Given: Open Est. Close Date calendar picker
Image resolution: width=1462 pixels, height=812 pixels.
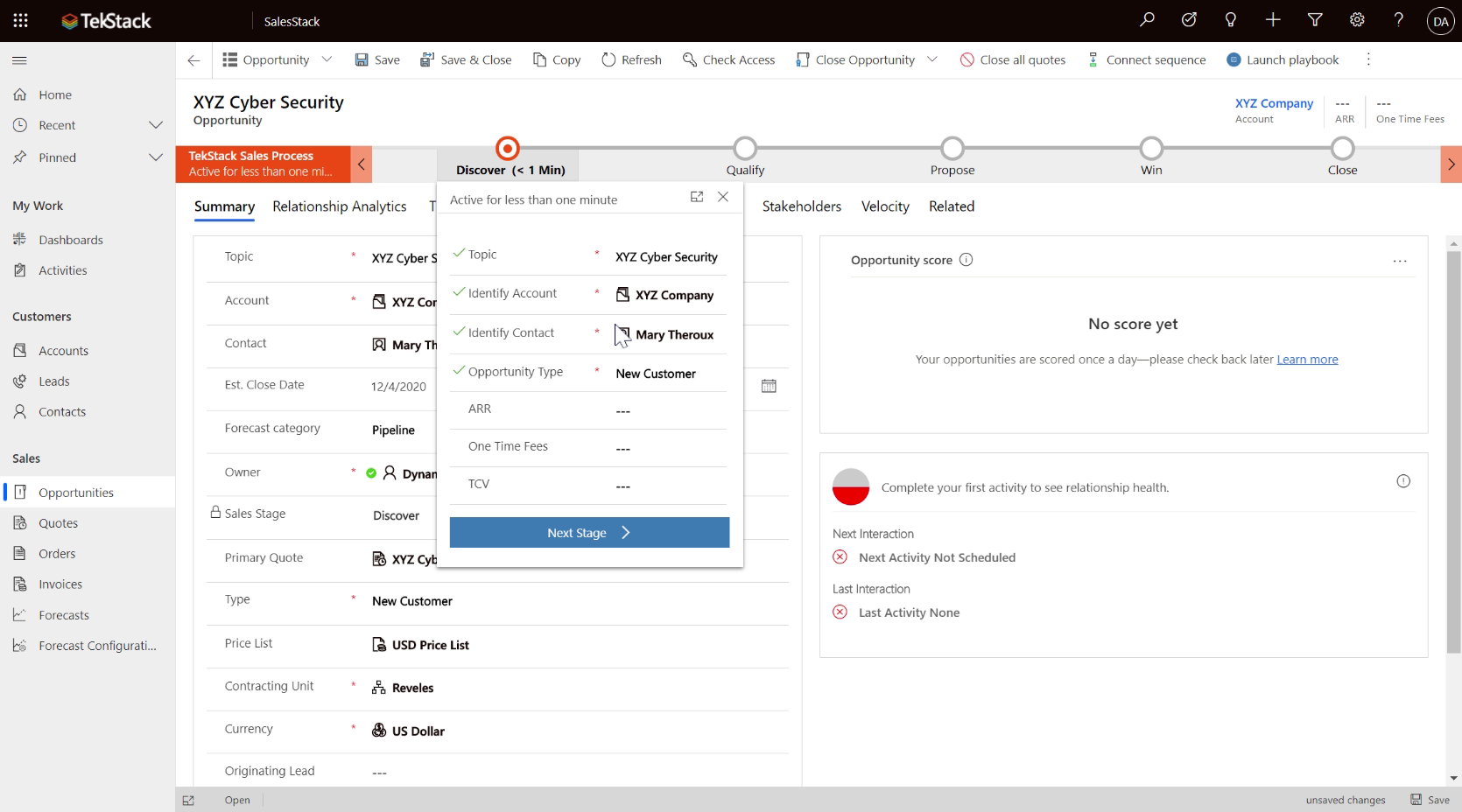Looking at the screenshot, I should [x=769, y=386].
